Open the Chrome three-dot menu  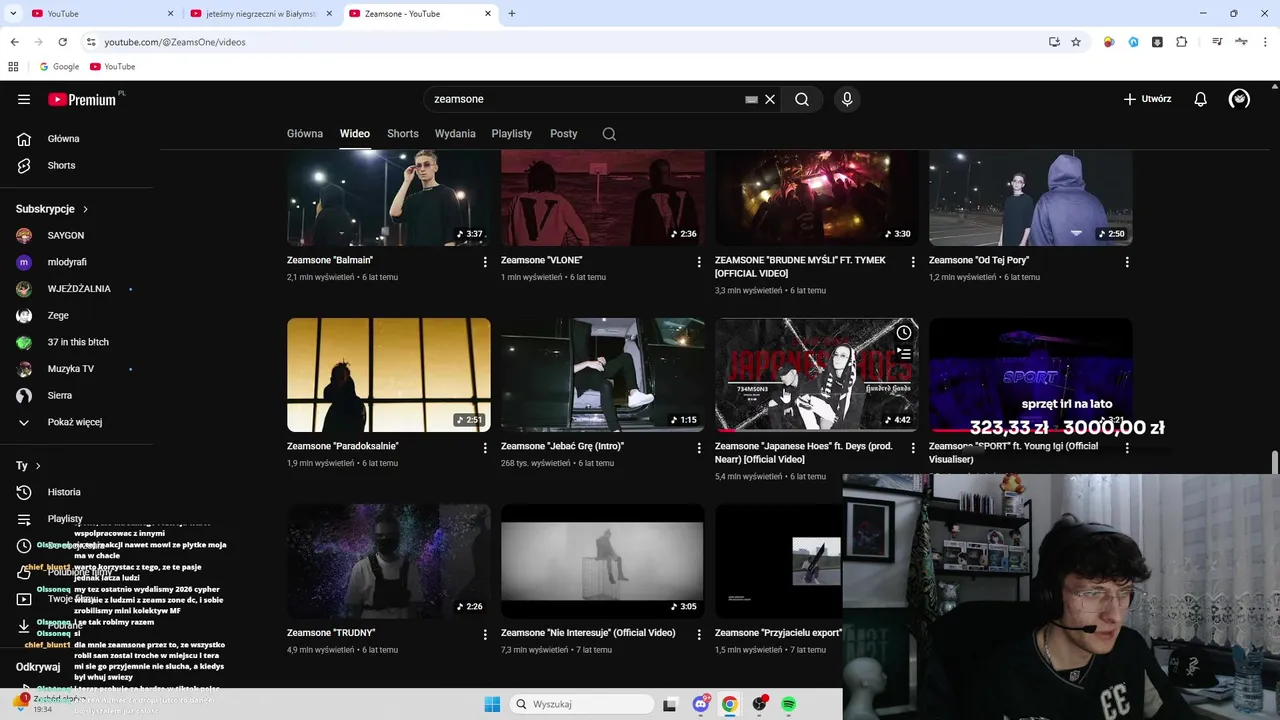(x=1266, y=42)
